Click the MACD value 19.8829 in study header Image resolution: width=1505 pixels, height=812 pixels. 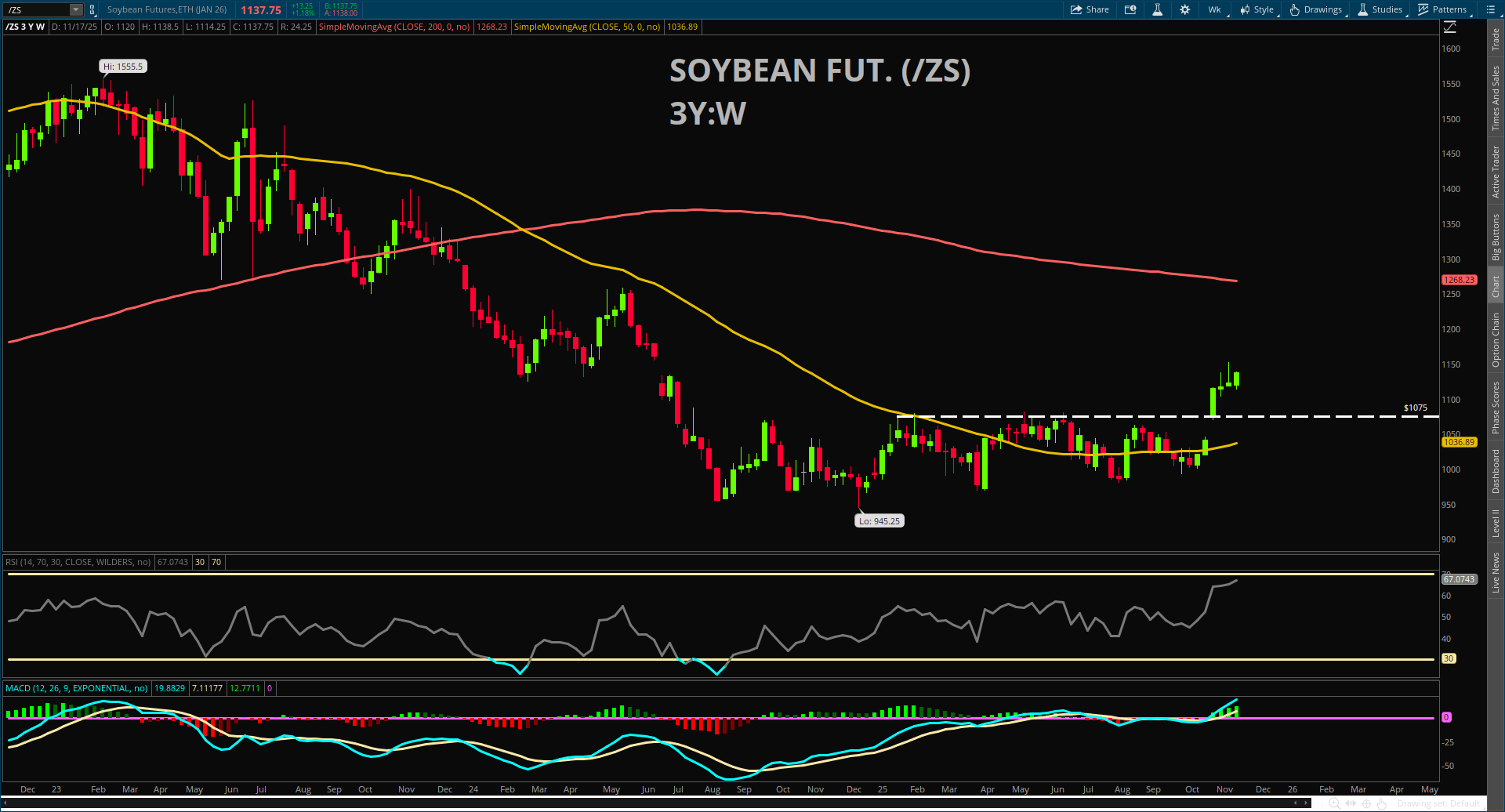[x=170, y=688]
